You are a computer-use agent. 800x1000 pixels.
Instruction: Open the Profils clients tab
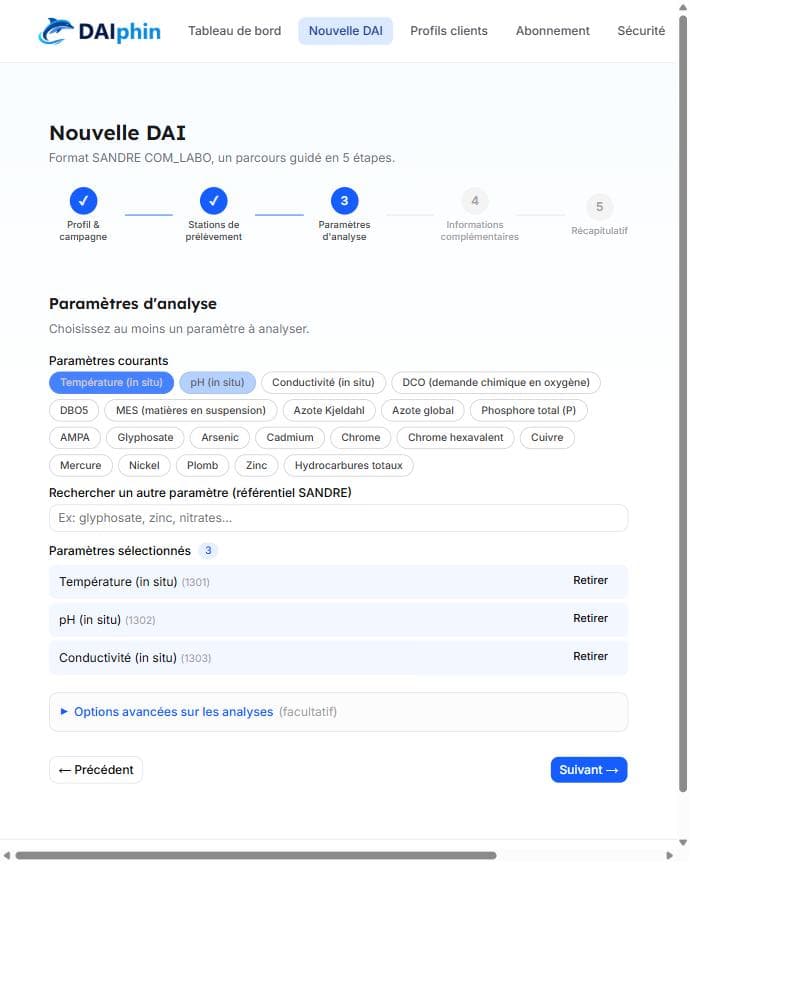(x=448, y=31)
